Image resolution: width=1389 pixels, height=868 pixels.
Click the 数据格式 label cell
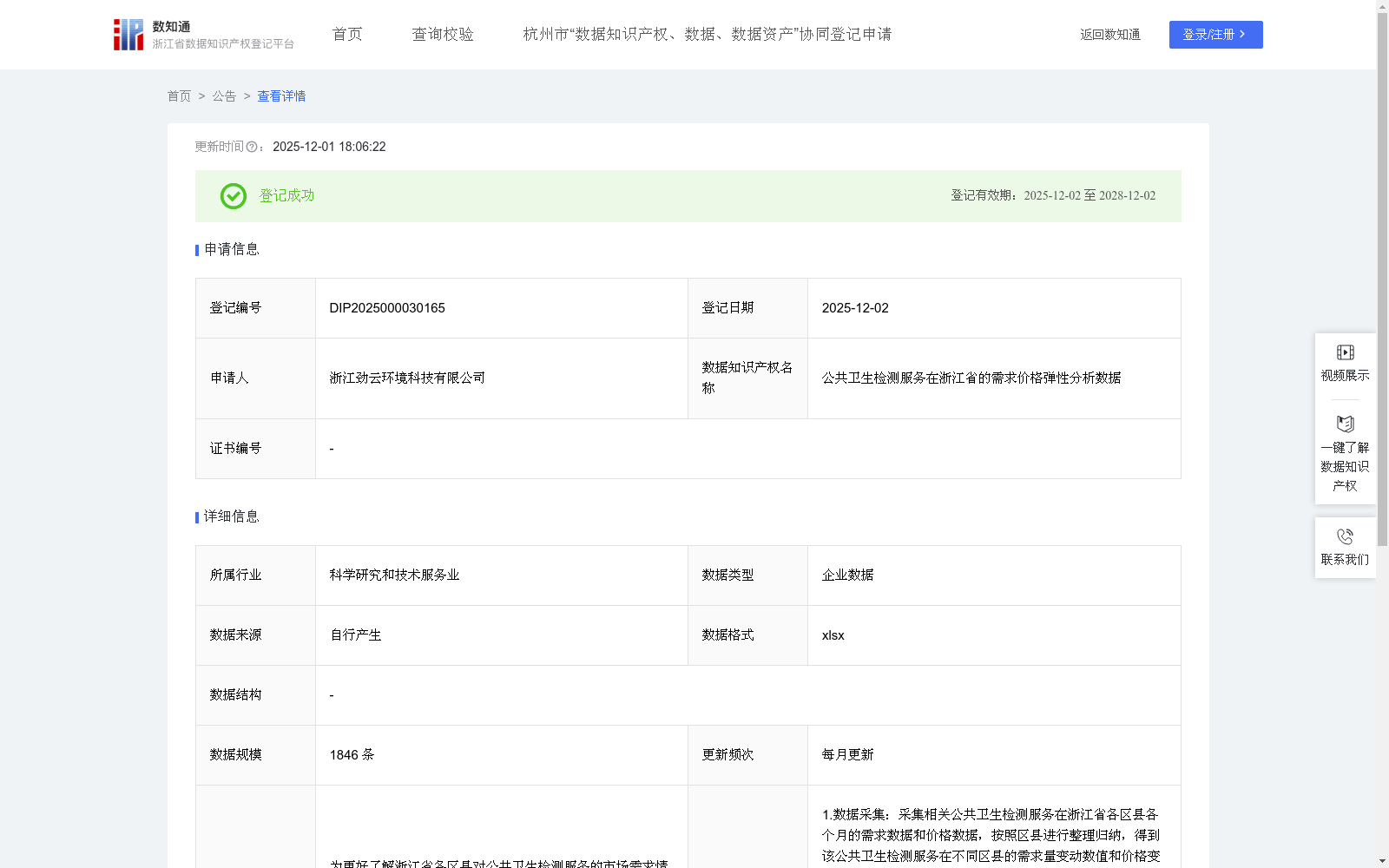(x=747, y=635)
